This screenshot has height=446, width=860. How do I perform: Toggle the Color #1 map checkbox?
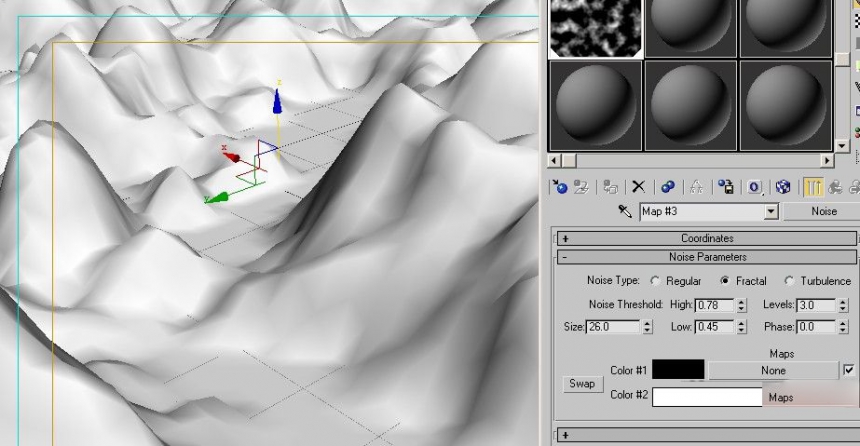(x=848, y=370)
